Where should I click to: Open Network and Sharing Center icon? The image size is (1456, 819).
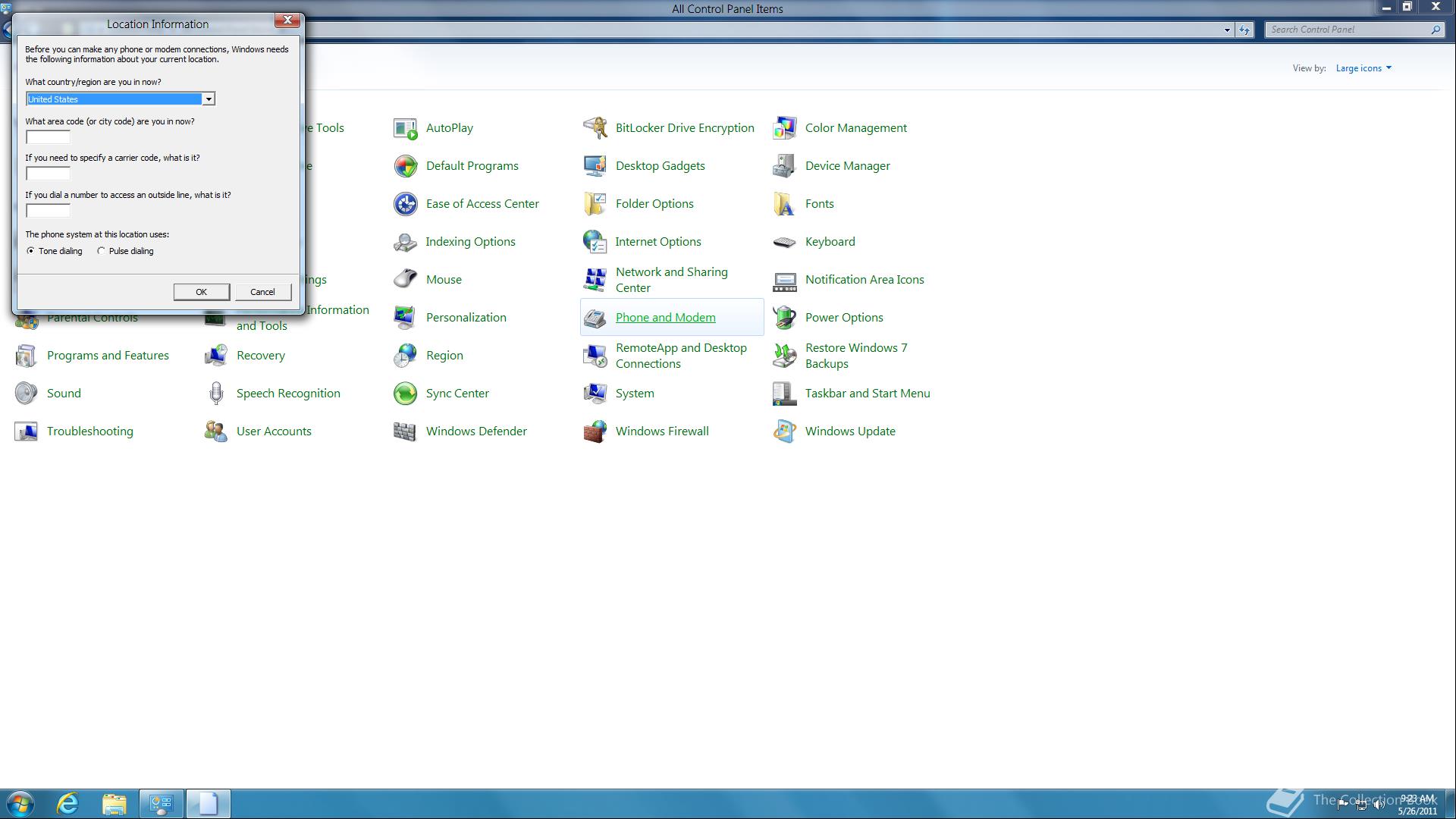click(x=595, y=280)
